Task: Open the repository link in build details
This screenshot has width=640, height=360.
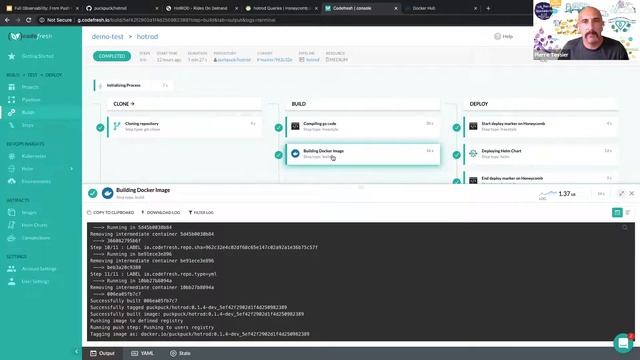Action: pyautogui.click(x=232, y=60)
